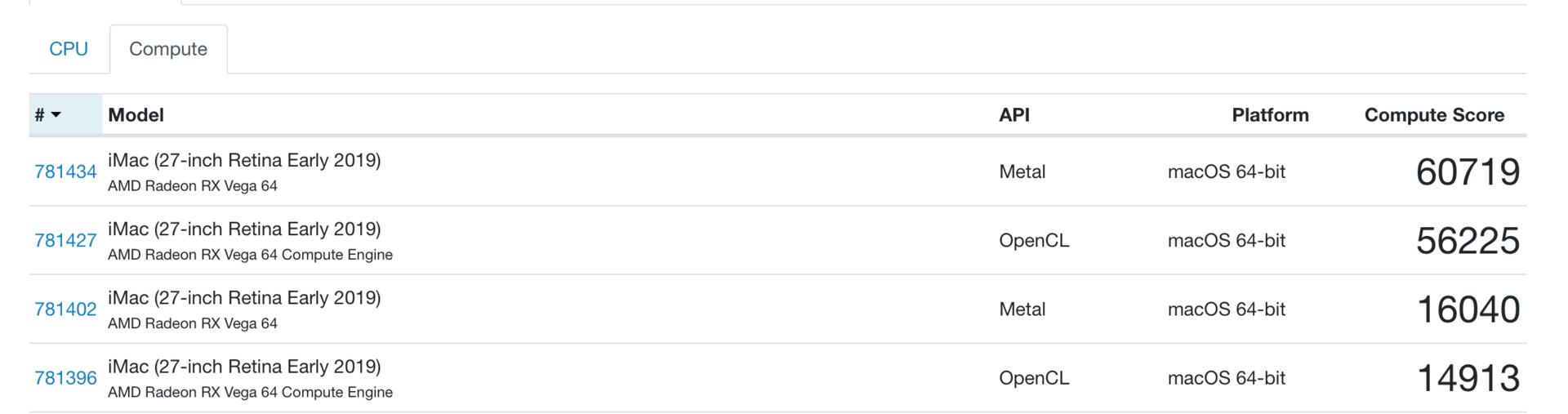Click the API column header

point(1013,115)
